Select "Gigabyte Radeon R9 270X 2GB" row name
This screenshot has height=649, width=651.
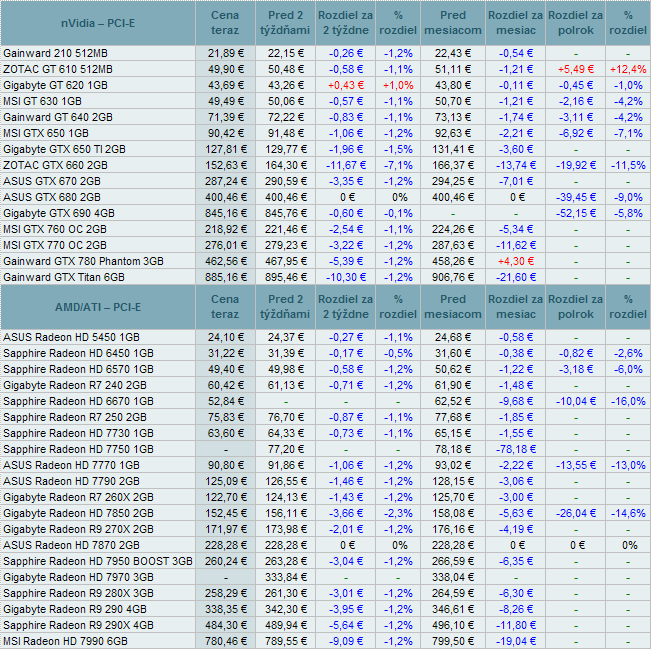78,529
